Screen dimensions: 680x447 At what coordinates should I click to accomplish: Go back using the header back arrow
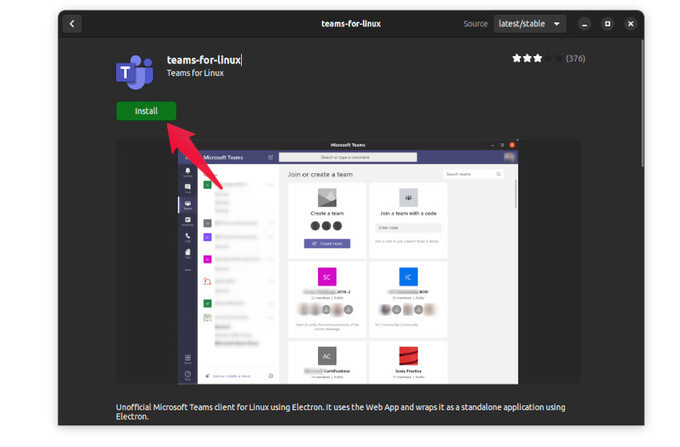[72, 23]
